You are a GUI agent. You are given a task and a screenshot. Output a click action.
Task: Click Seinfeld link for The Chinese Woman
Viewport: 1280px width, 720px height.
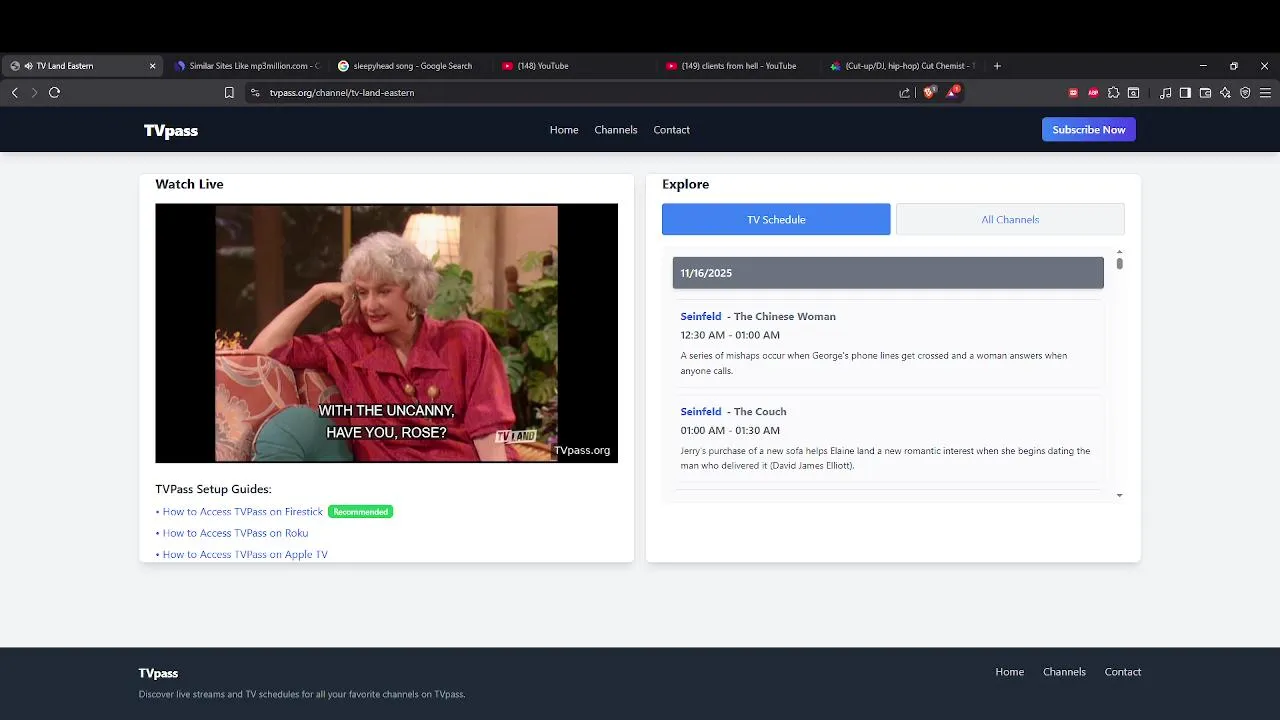click(701, 316)
